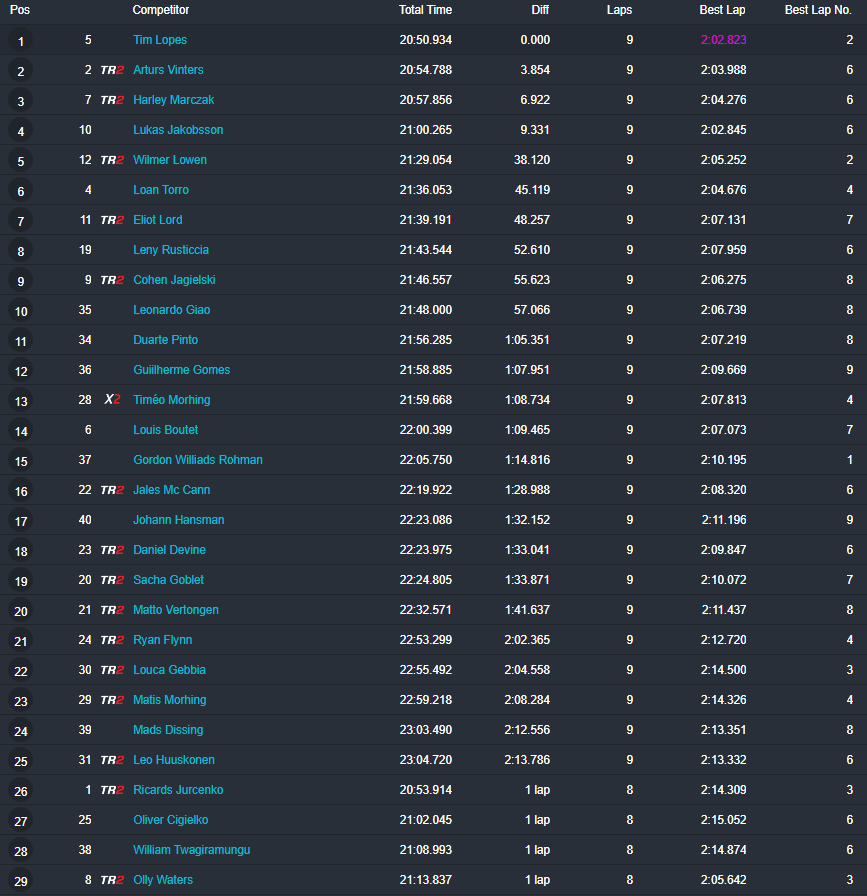The image size is (867, 896).
Task: Click the TR2 badge next to Eliot Lord
Action: point(112,220)
